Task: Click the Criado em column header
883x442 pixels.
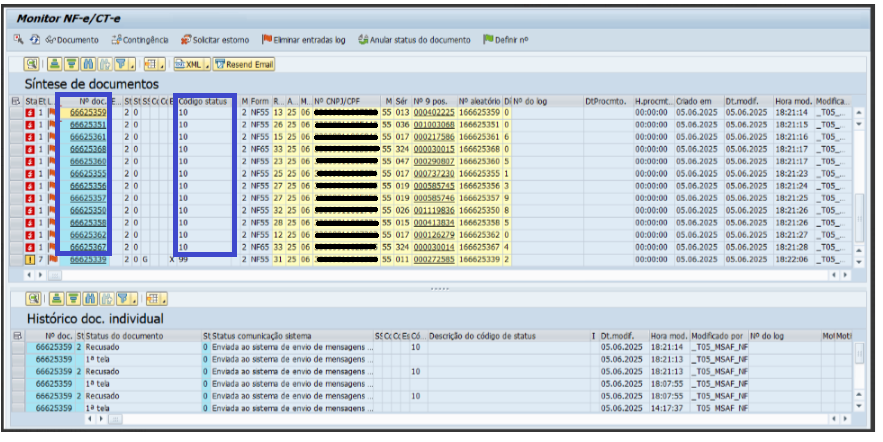Action: (x=698, y=101)
